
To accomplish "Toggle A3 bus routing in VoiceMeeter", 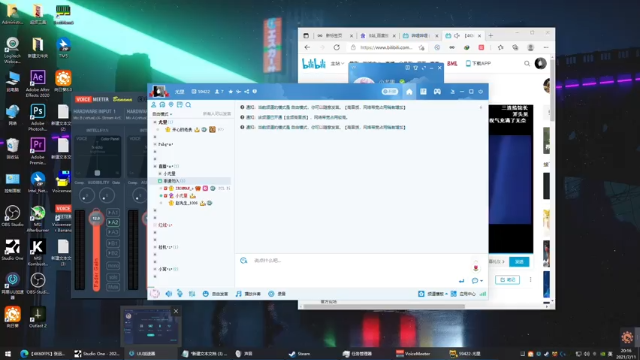I will [113, 232].
